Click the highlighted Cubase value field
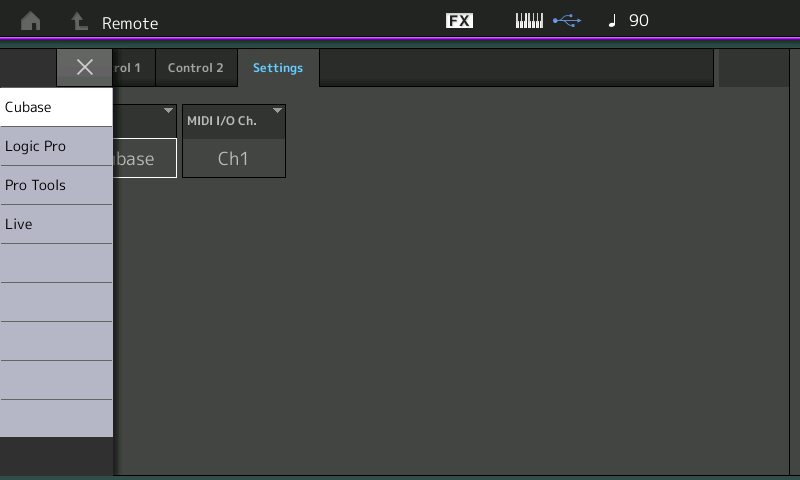 point(144,158)
